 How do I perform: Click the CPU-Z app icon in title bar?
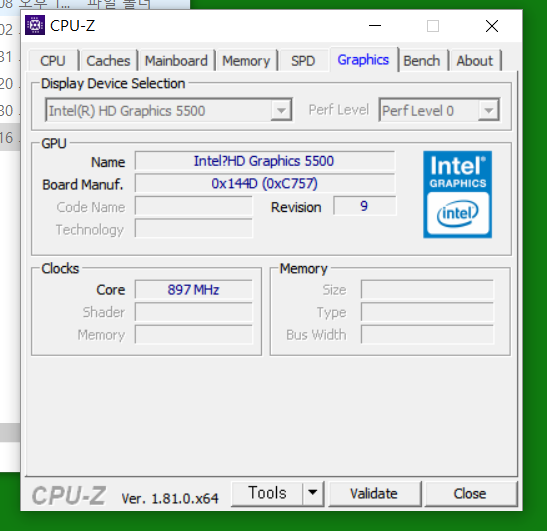(35, 25)
